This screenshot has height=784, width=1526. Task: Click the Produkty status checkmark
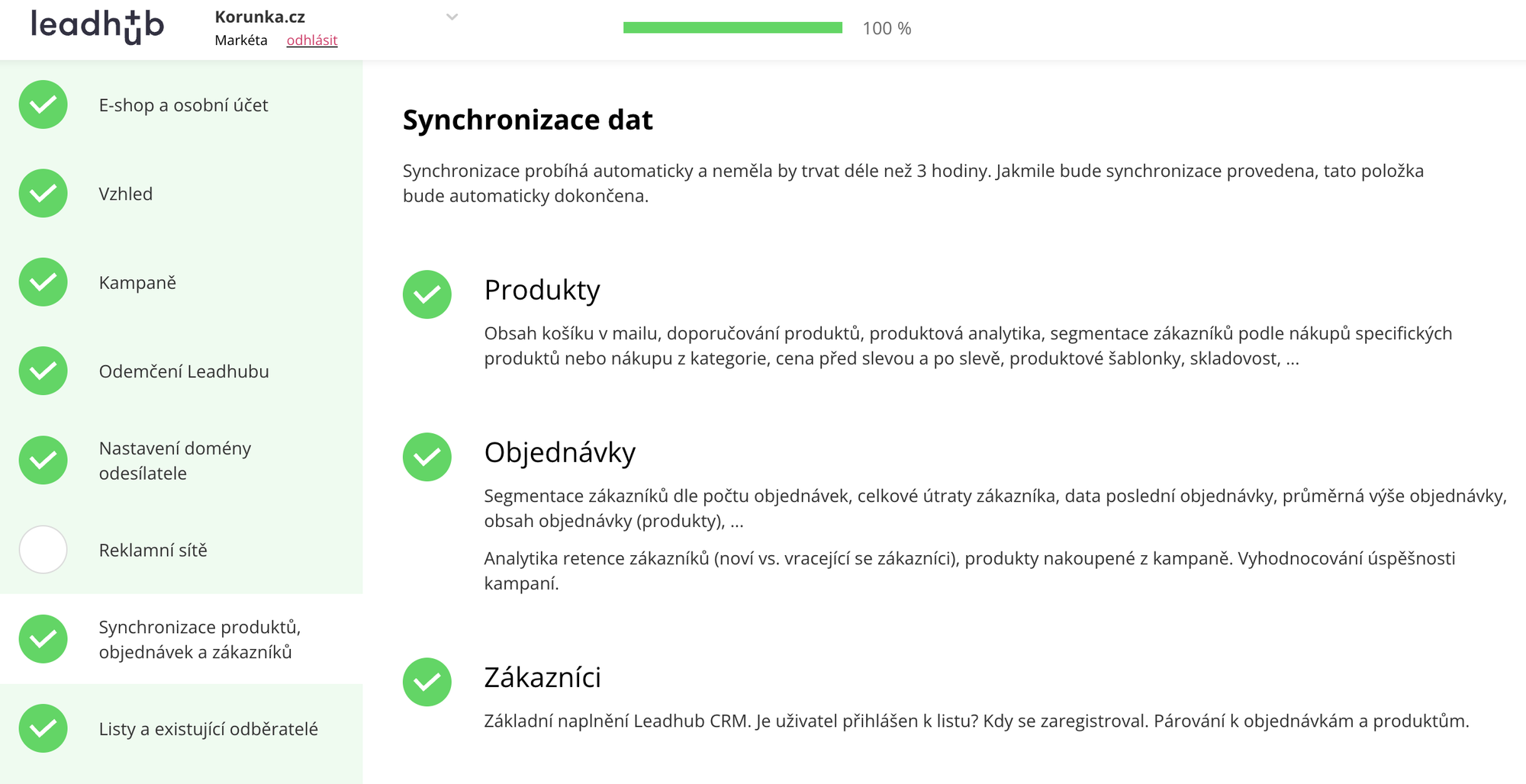point(427,294)
